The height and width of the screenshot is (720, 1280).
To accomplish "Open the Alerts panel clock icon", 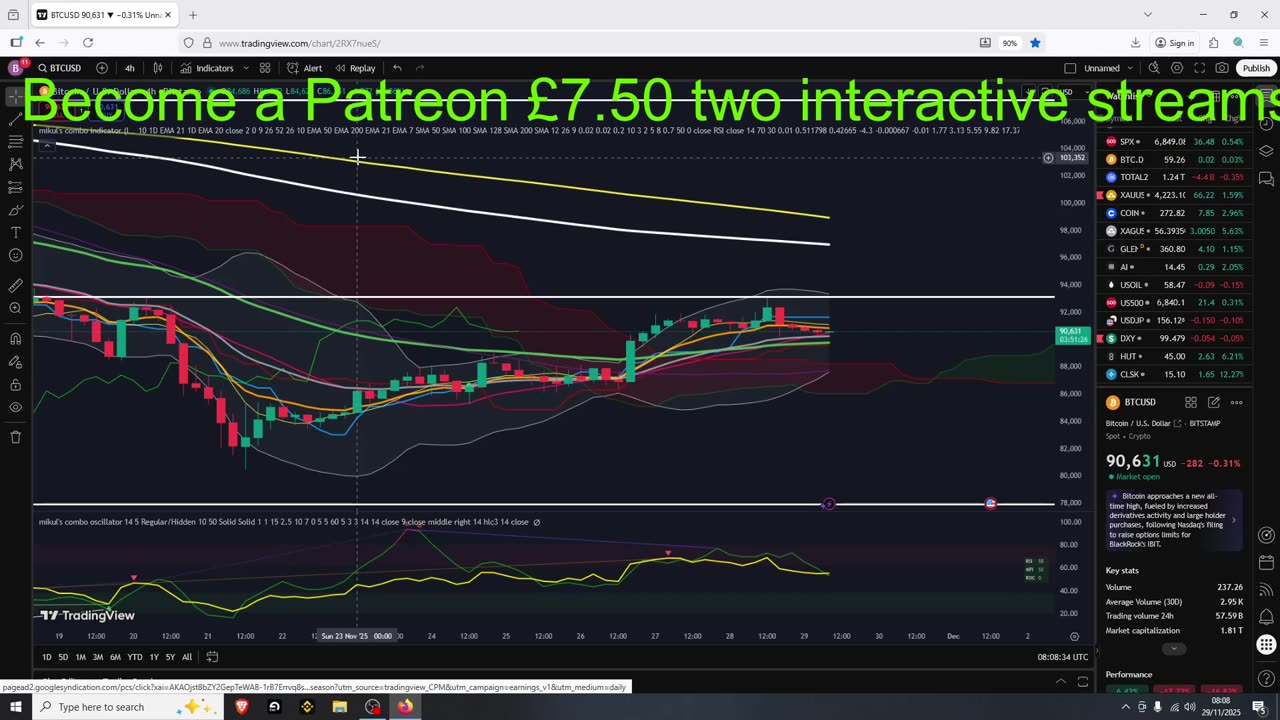I will coord(1266,124).
